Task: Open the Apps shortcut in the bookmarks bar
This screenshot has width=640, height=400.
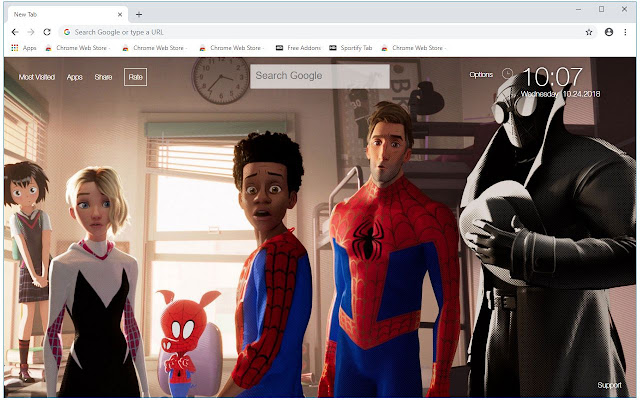Action: click(24, 48)
